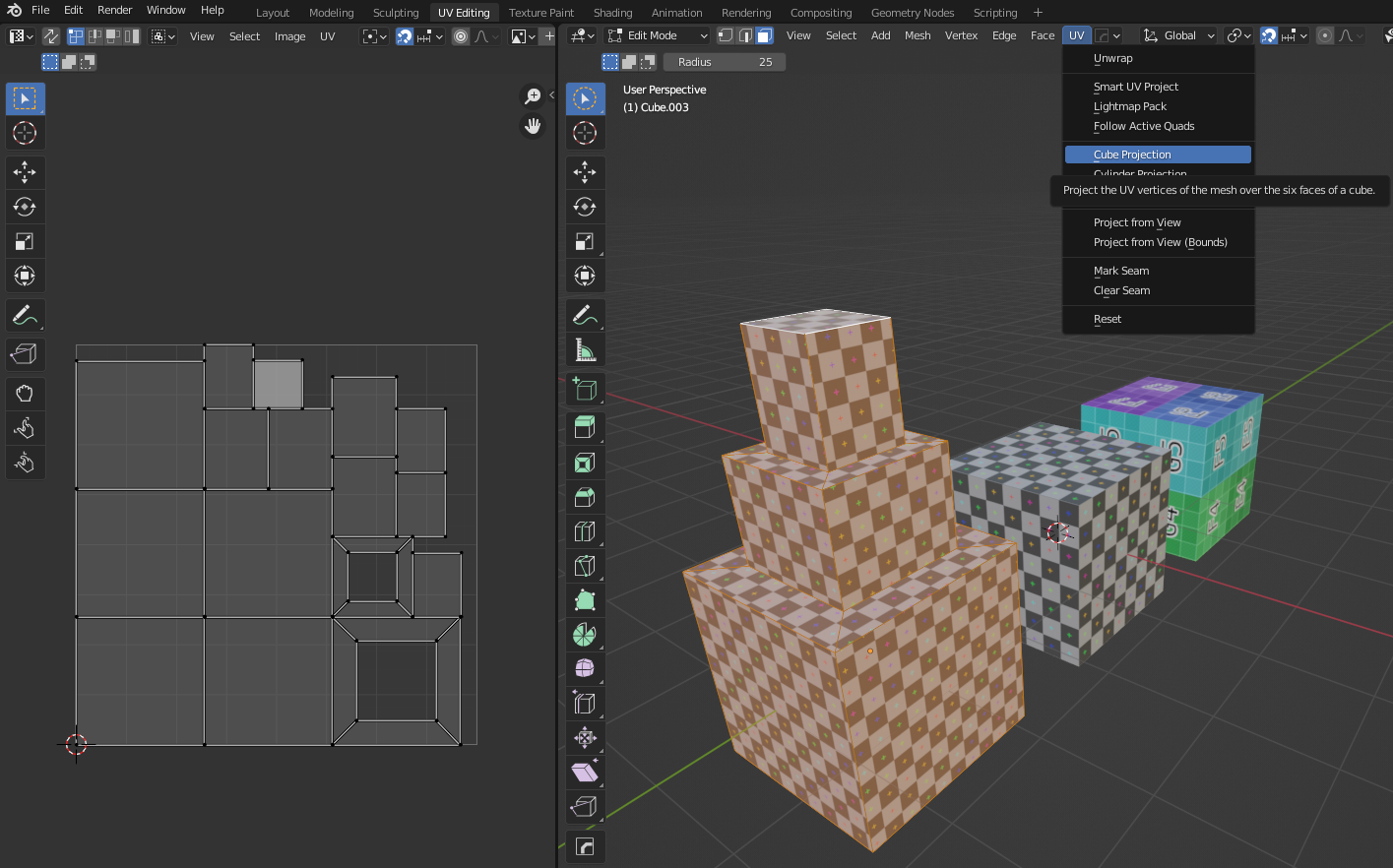Enable UV island selection mode

[x=132, y=36]
